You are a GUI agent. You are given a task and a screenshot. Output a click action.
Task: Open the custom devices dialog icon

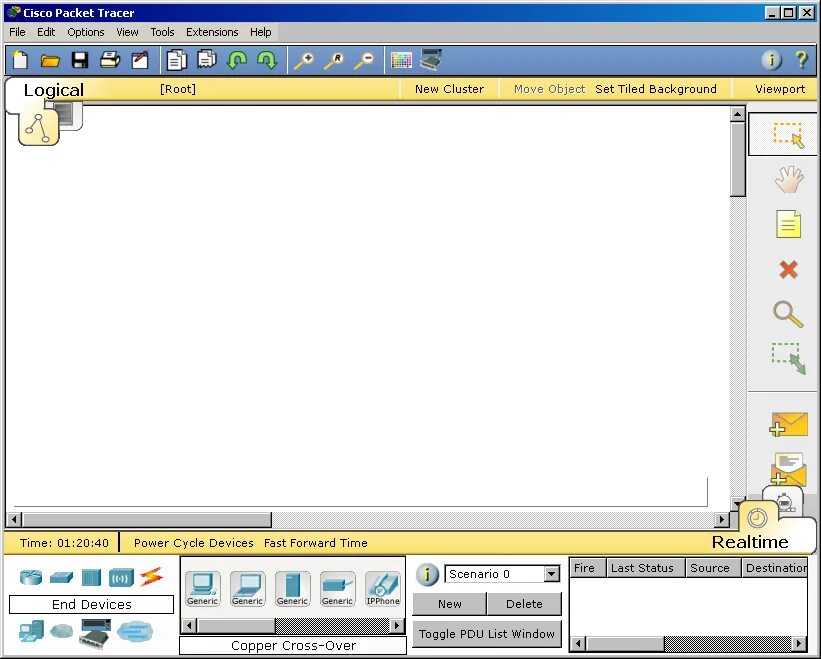coord(431,60)
